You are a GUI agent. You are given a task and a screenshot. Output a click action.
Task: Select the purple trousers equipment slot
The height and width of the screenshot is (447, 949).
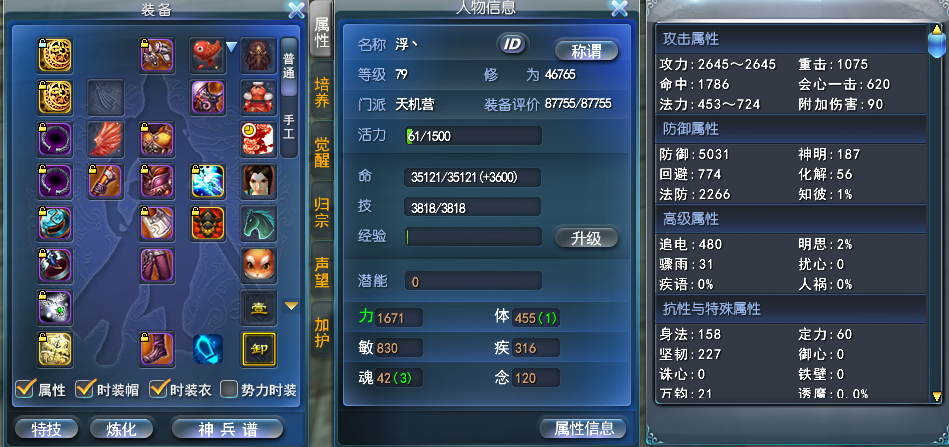pos(157,265)
